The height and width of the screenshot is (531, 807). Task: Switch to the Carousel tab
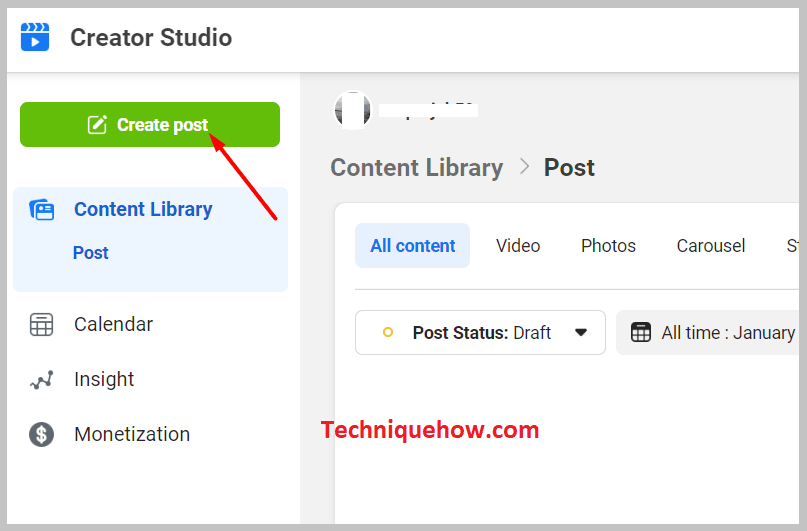(x=711, y=246)
